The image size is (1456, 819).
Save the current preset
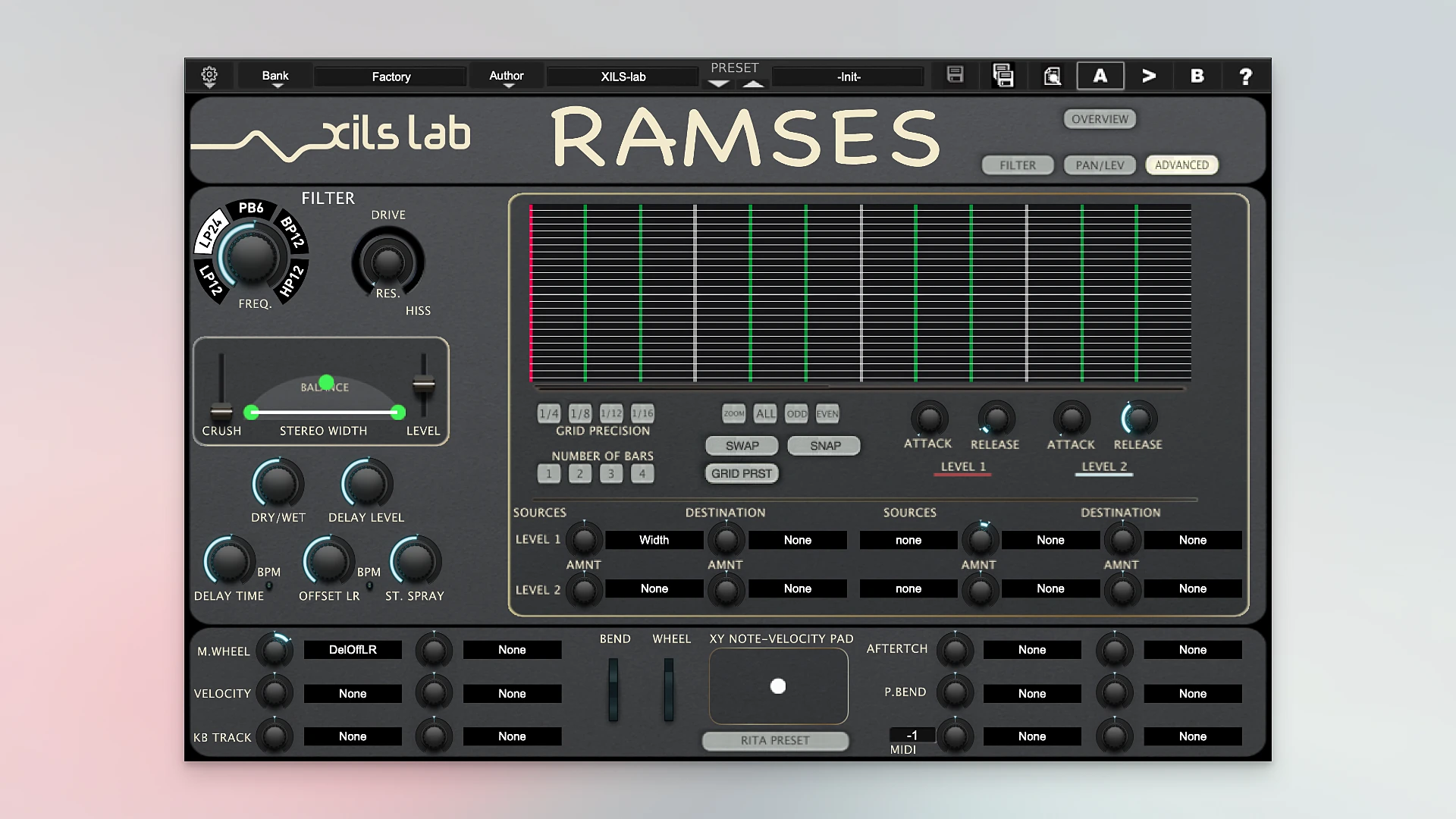pyautogui.click(x=955, y=75)
